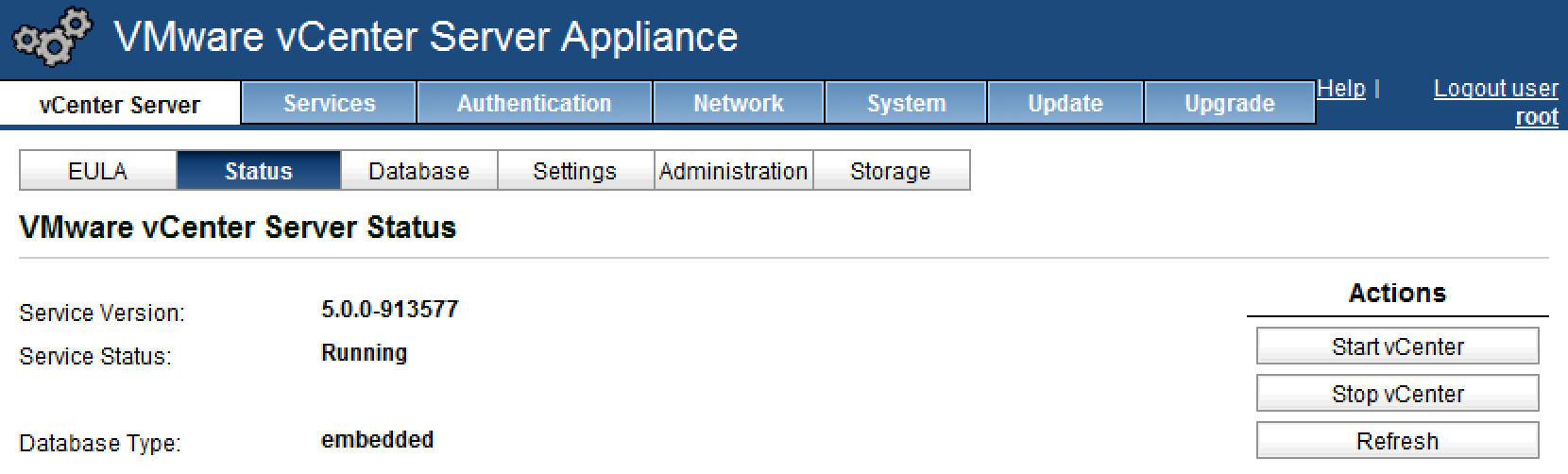The height and width of the screenshot is (474, 1568).
Task: Go to the Network tab
Action: [739, 103]
